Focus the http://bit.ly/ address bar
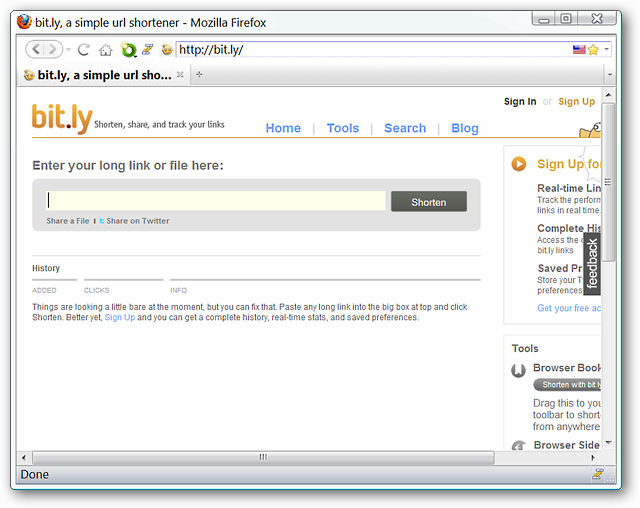The height and width of the screenshot is (508, 640). [373, 50]
